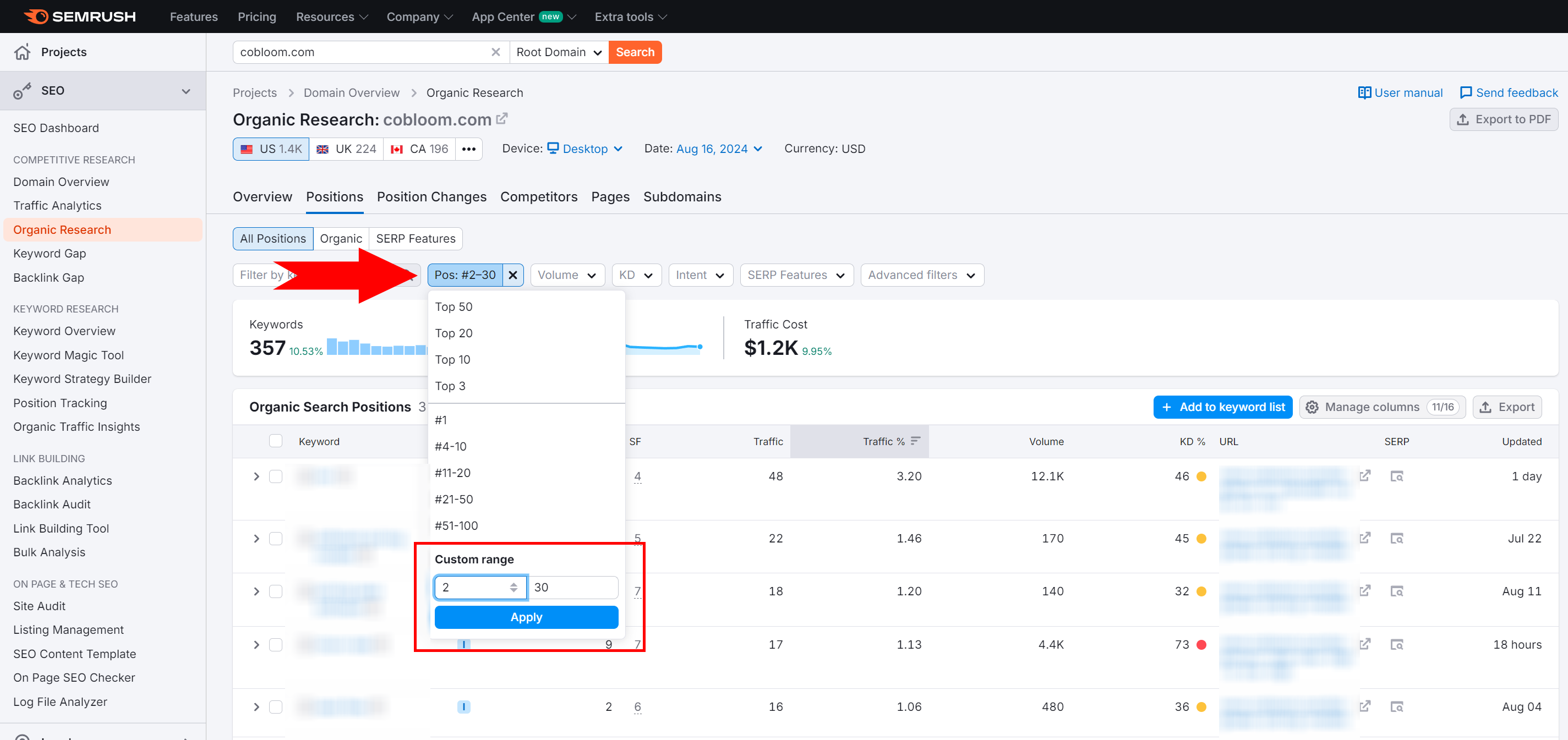The width and height of the screenshot is (1568, 740).
Task: Open Projects home icon
Action: (23, 52)
